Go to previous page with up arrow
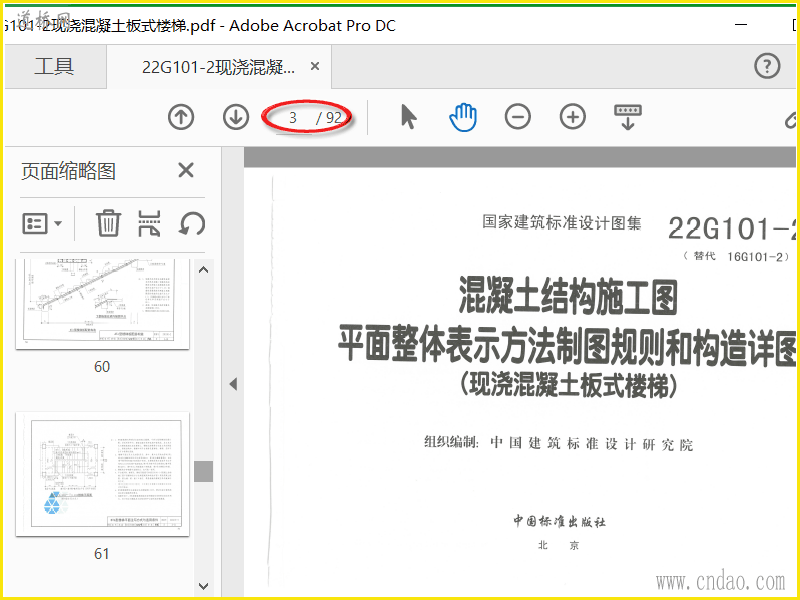Viewport: 800px width, 600px height. pyautogui.click(x=181, y=117)
